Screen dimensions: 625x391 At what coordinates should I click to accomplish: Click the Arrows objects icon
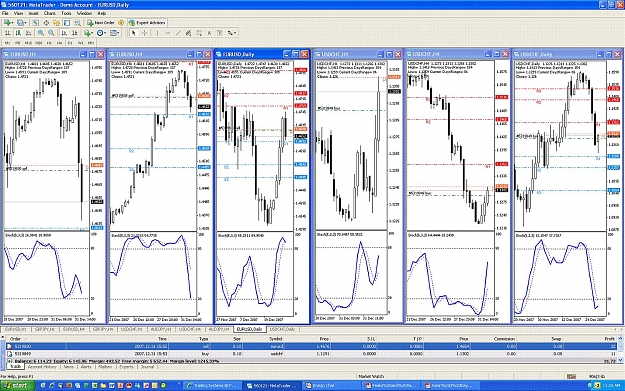(229, 33)
